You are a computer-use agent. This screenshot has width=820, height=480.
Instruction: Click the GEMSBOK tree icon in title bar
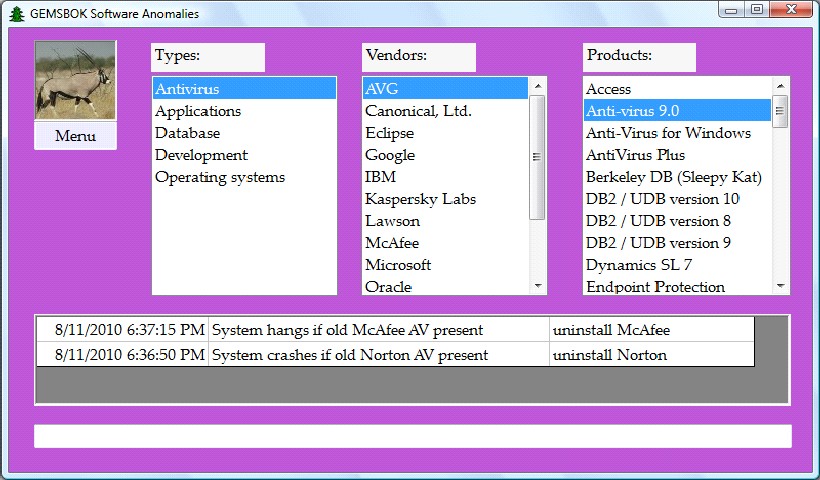tap(16, 14)
